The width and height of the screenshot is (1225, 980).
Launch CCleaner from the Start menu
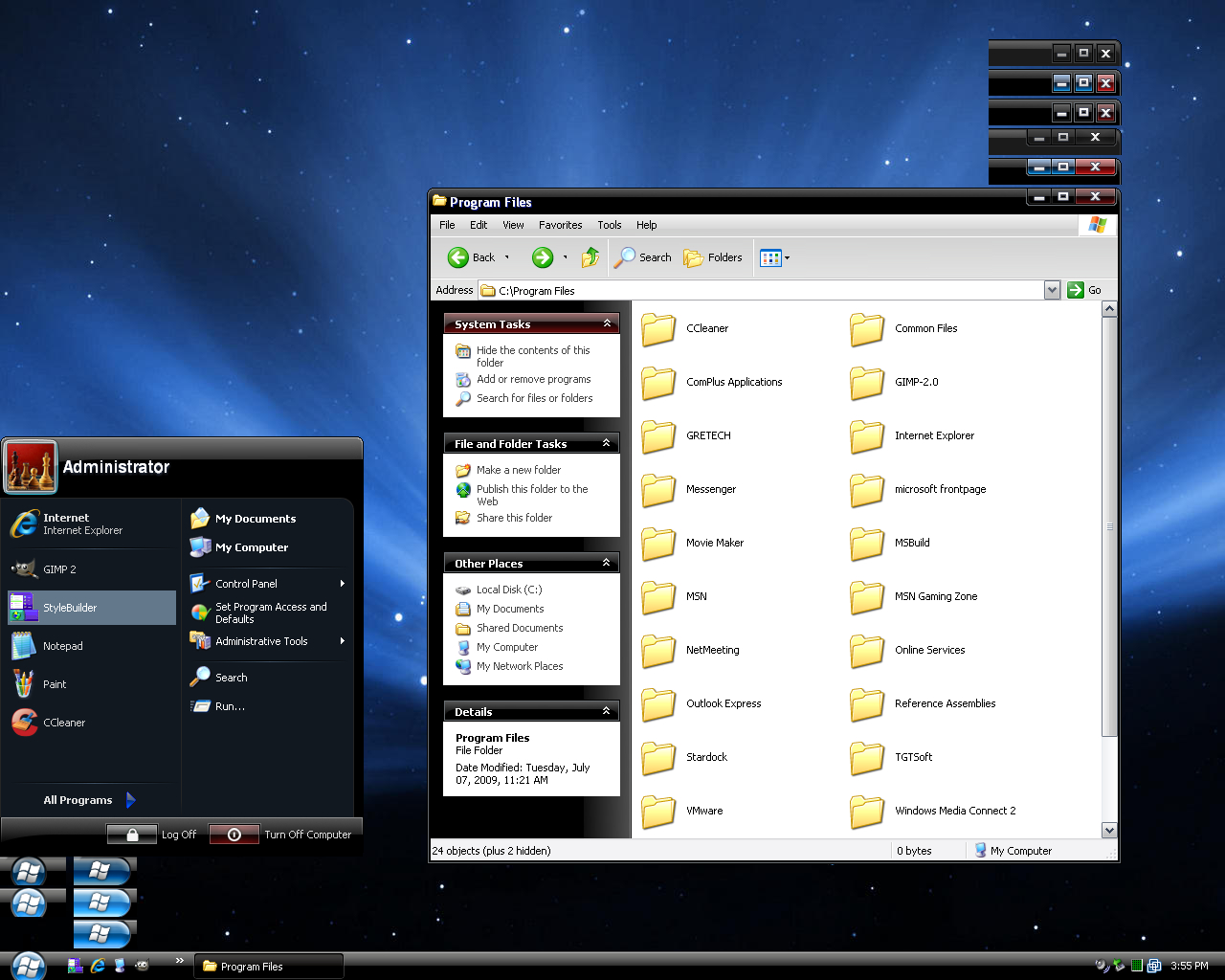[92, 723]
